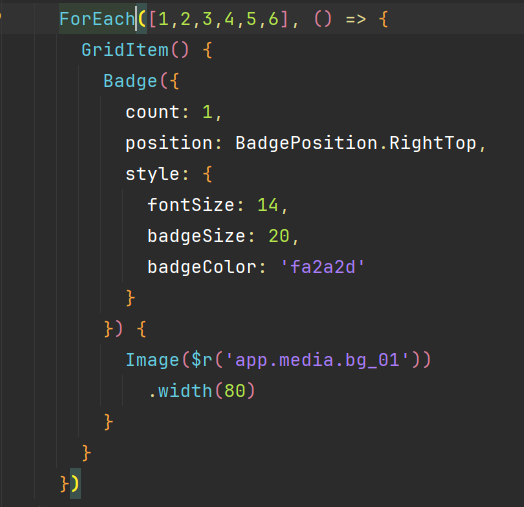Click the ForEach keyword
Viewport: 524px width, 507px height.
(x=97, y=19)
